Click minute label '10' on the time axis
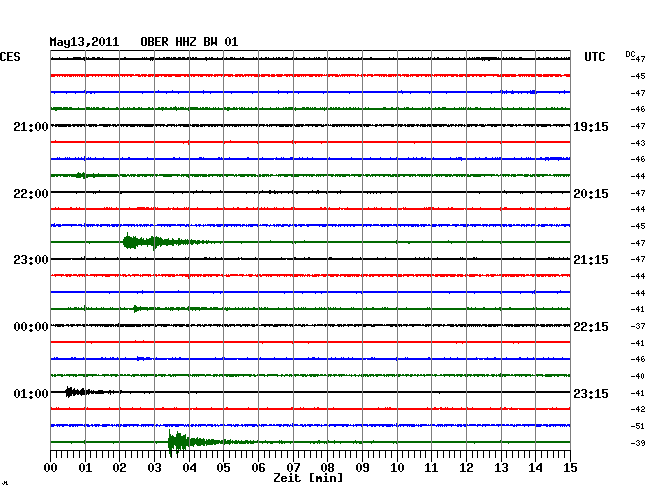Viewport: 650px width, 494px height. tap(397, 468)
